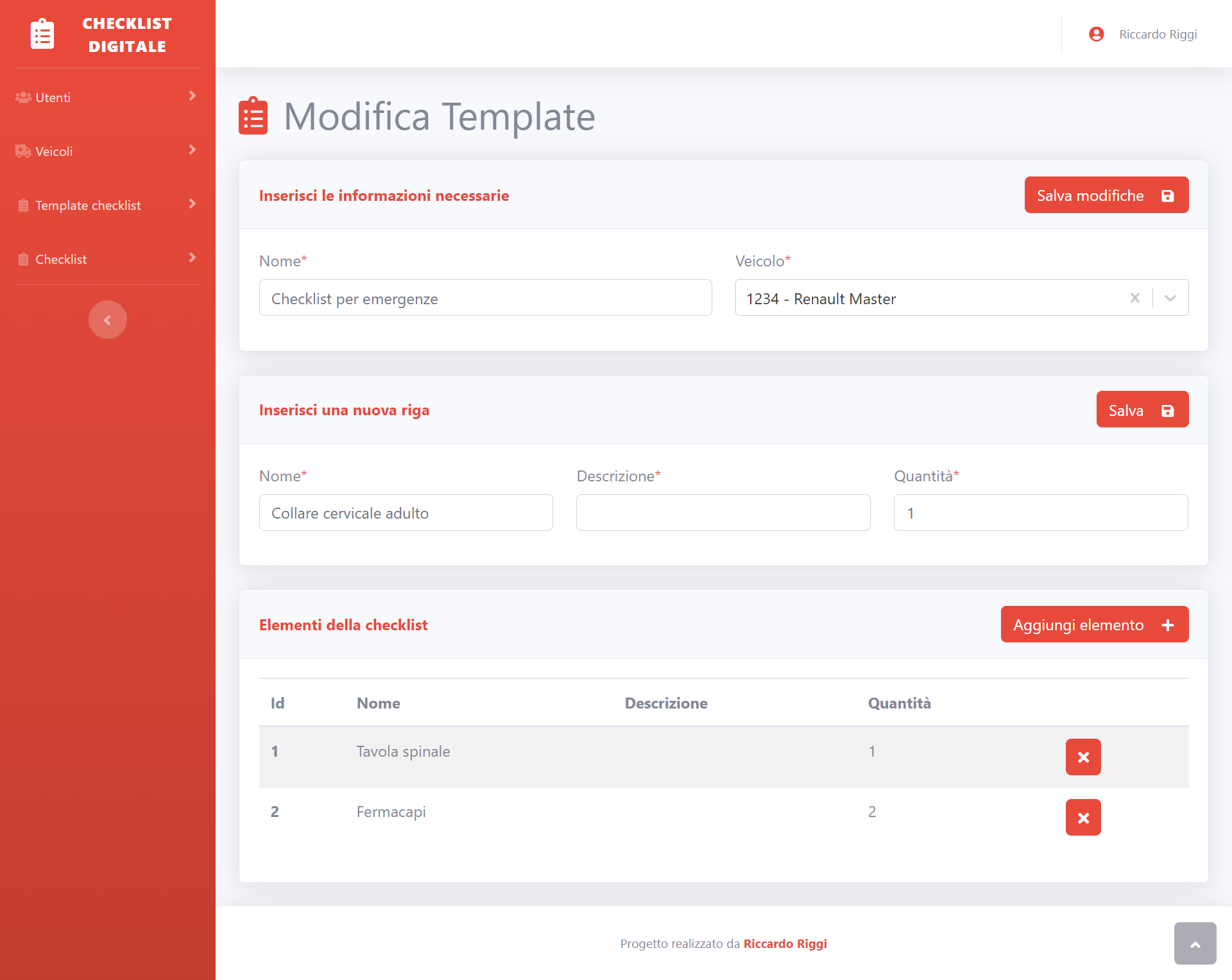Collapse the sidebar with round arrow button
The image size is (1232, 980).
point(107,320)
